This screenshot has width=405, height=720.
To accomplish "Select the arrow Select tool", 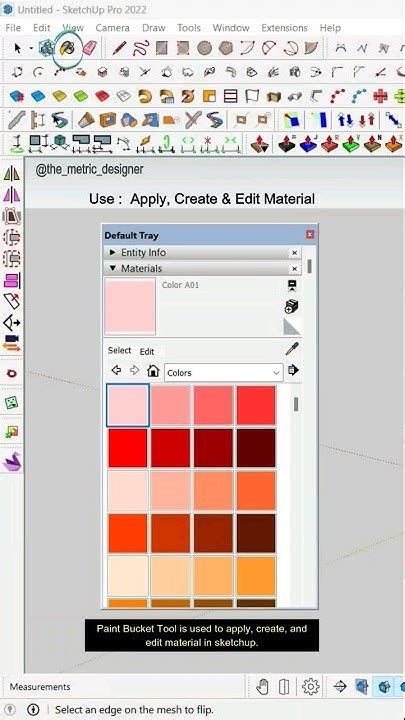I will [18, 47].
